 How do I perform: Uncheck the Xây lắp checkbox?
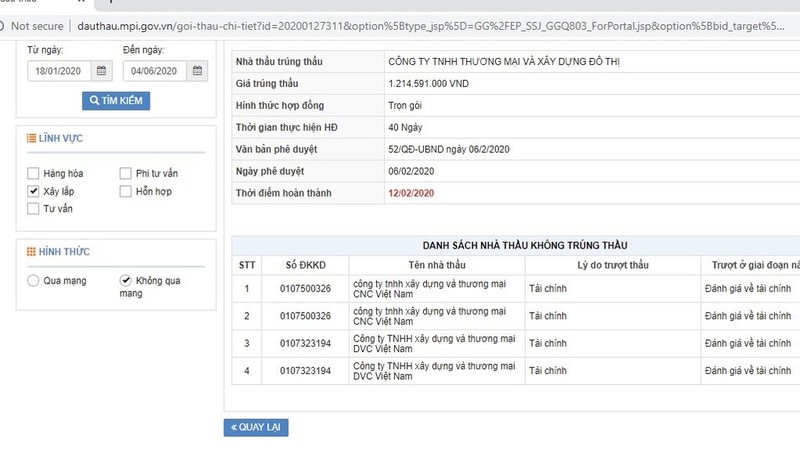tap(33, 191)
